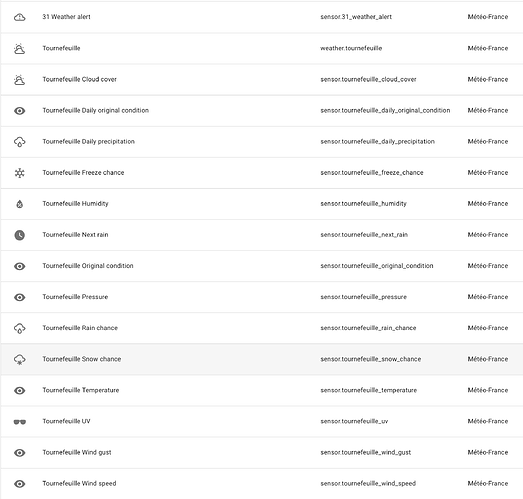Click the Daily precipitation rain icon
The image size is (523, 499).
tap(20, 142)
